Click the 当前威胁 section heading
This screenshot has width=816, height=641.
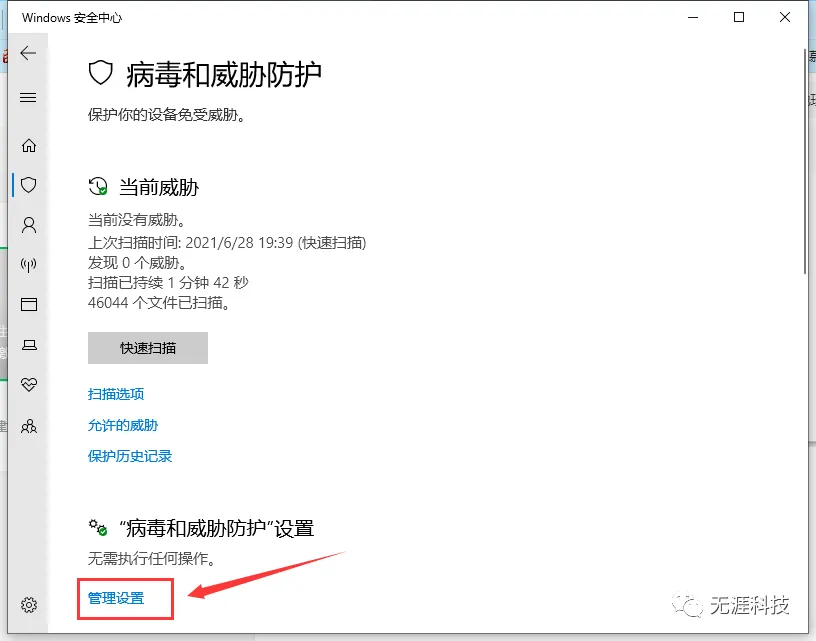(159, 187)
